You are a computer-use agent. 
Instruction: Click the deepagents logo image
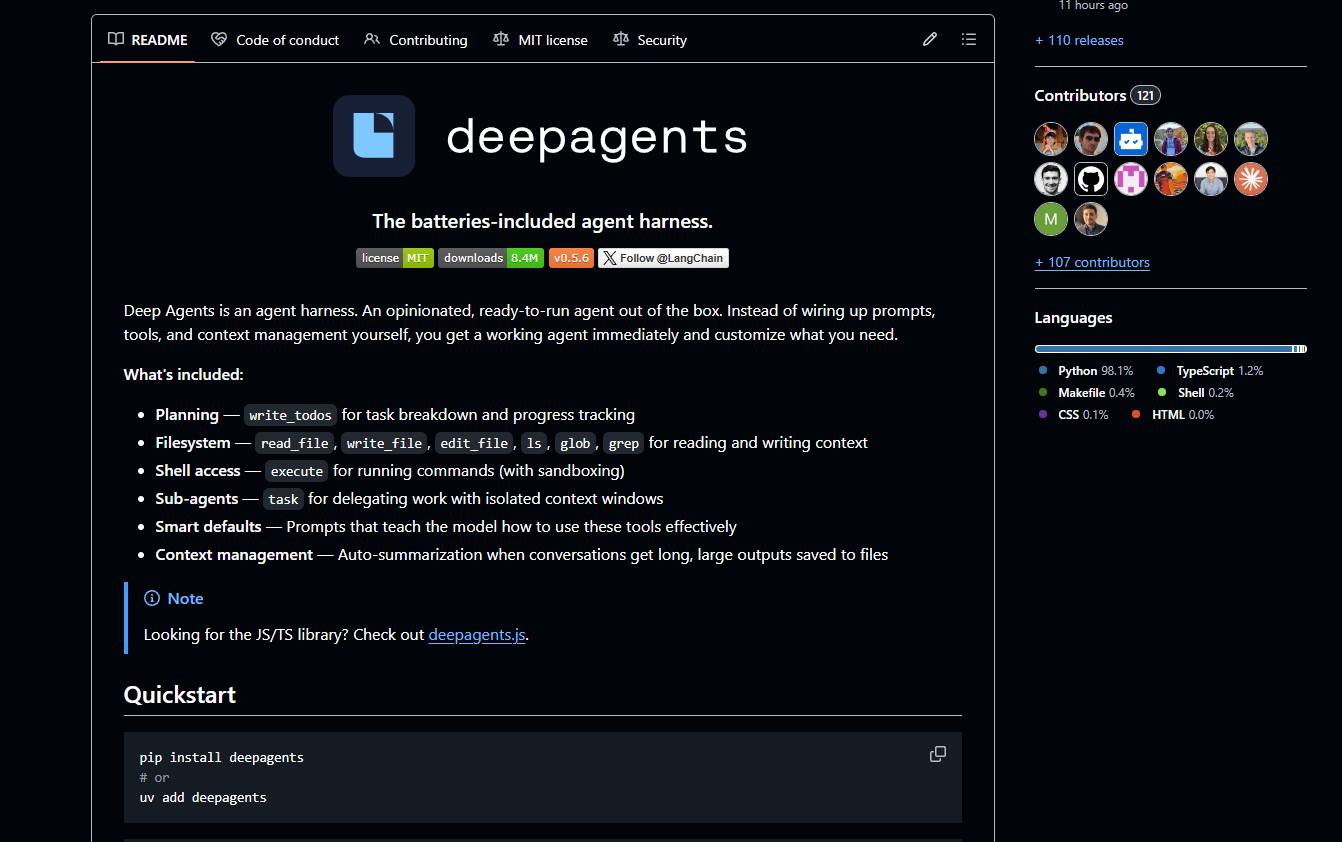coord(541,136)
